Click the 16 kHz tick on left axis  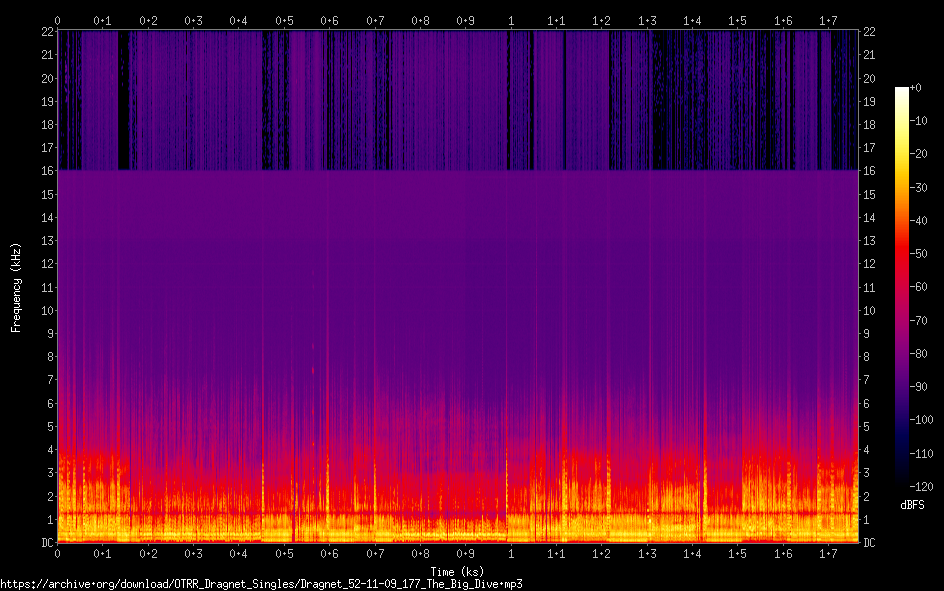point(48,171)
